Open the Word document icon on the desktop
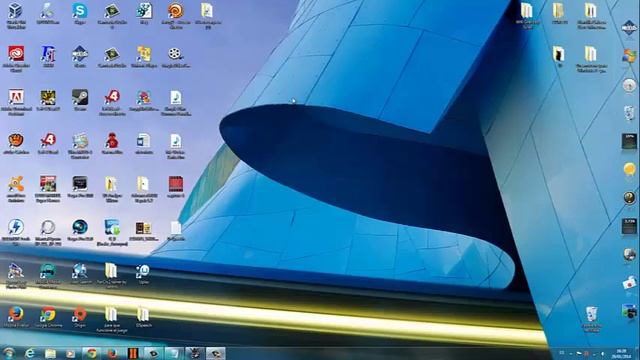640x360 pixels. pyautogui.click(x=144, y=144)
